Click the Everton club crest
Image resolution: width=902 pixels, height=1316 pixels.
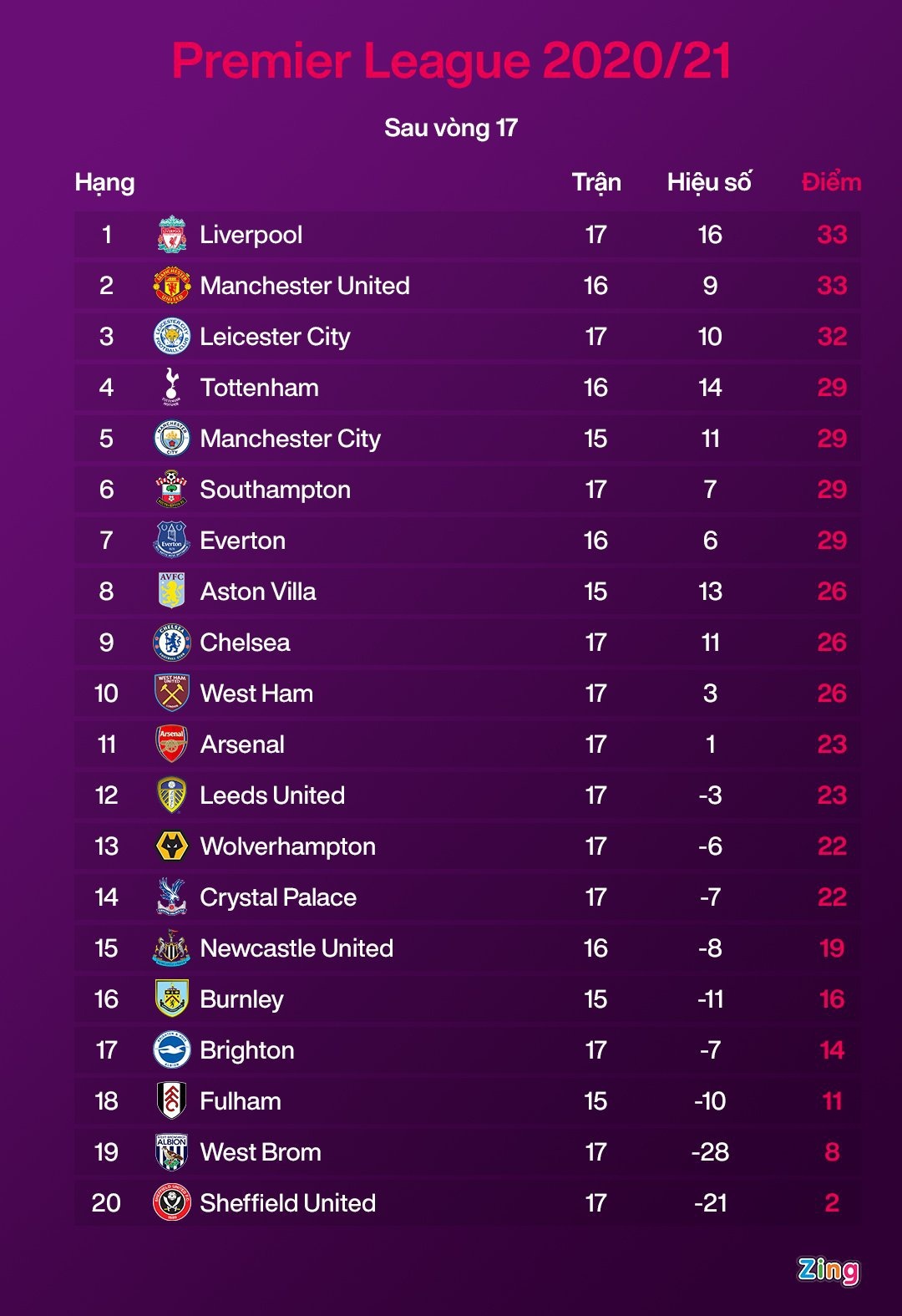[172, 540]
